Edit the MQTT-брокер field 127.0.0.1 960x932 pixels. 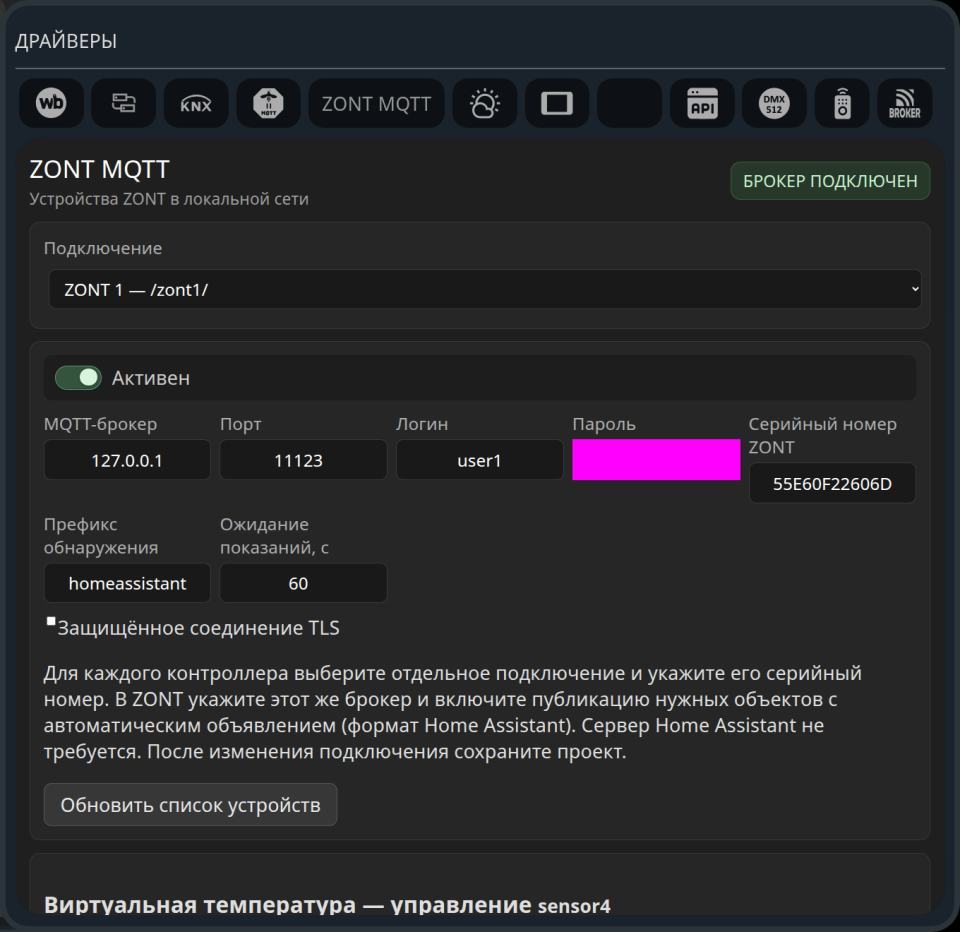tap(127, 460)
